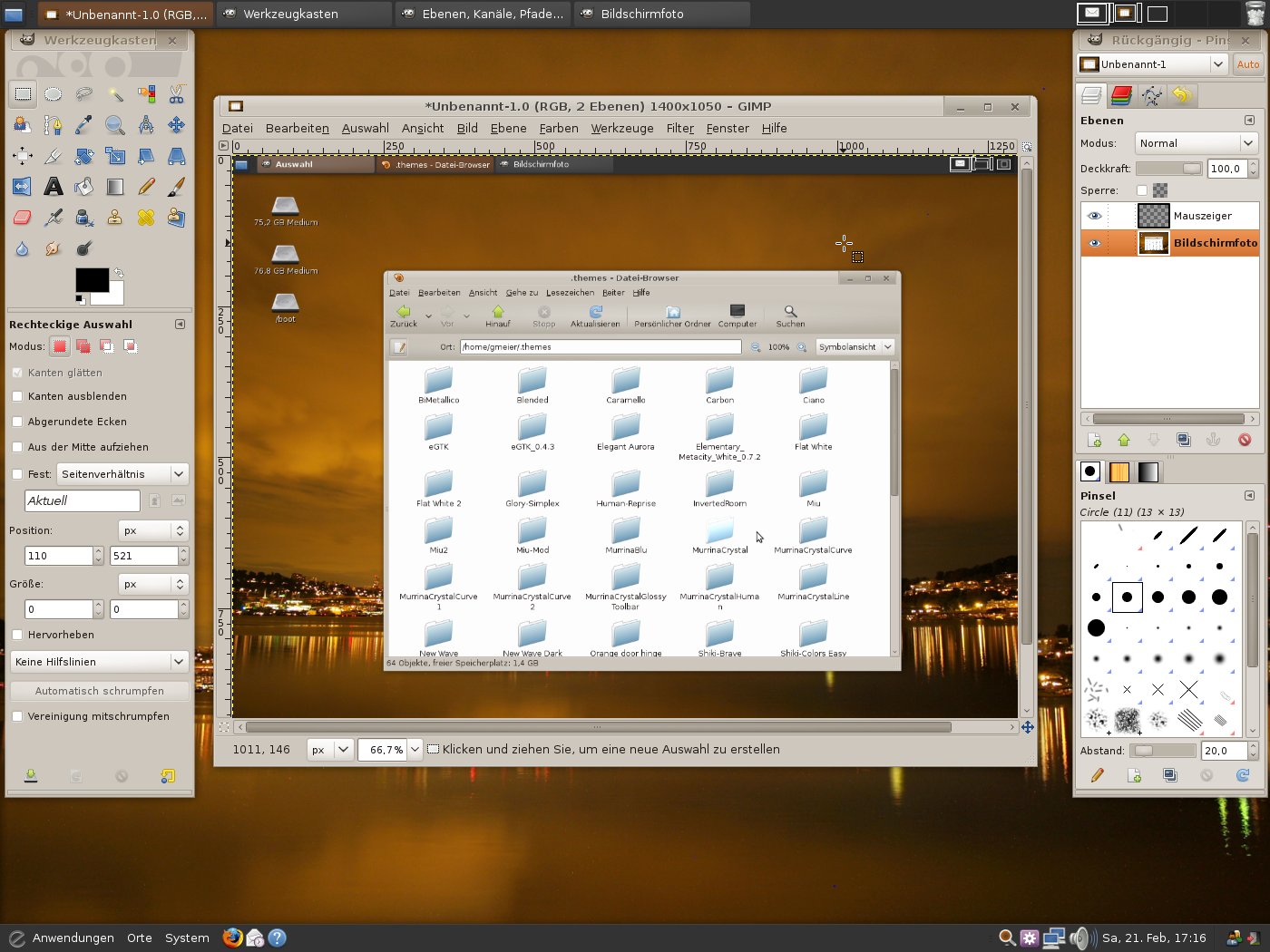Select the Pencil tool

click(146, 186)
